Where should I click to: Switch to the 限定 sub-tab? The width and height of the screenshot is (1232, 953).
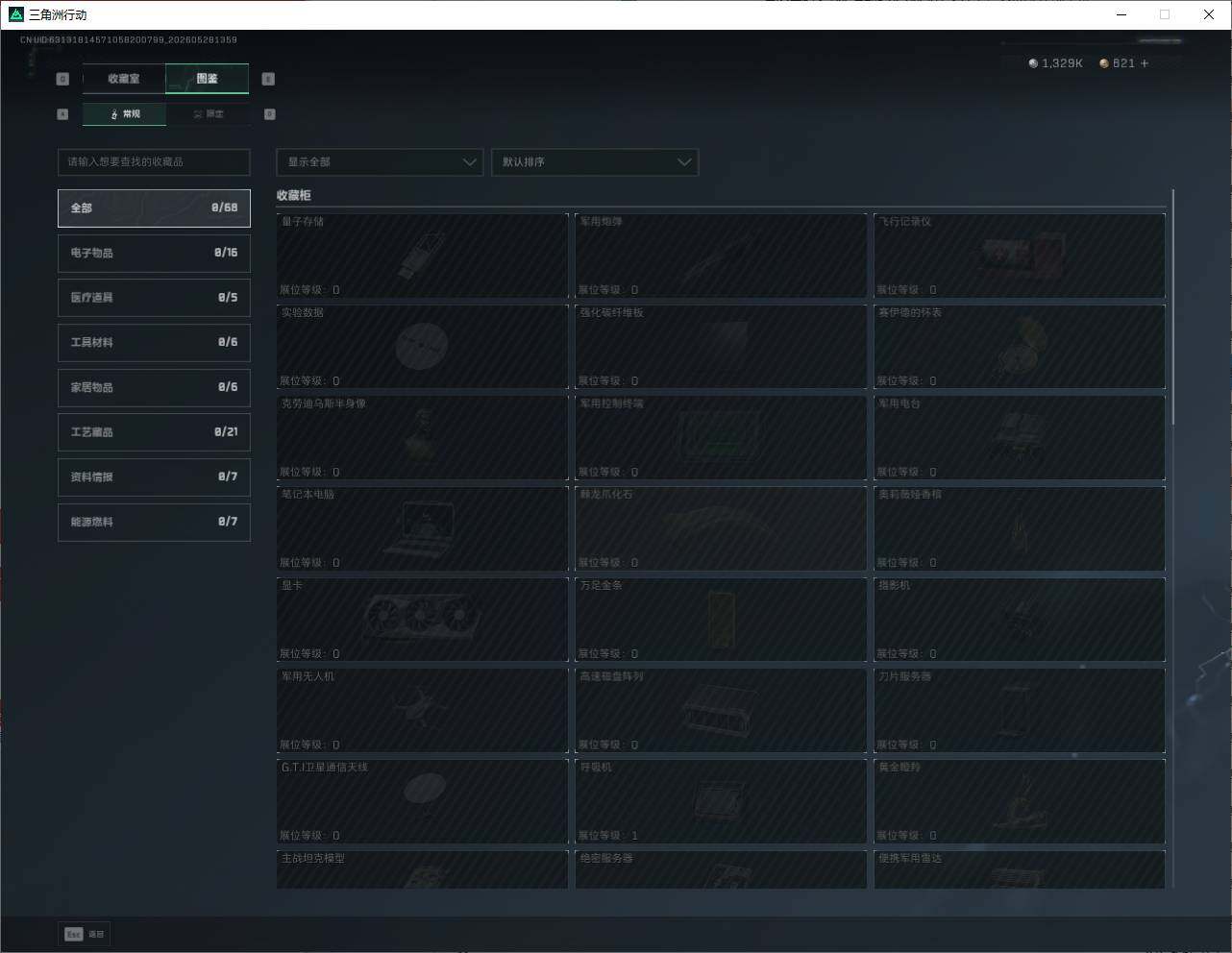coord(208,114)
